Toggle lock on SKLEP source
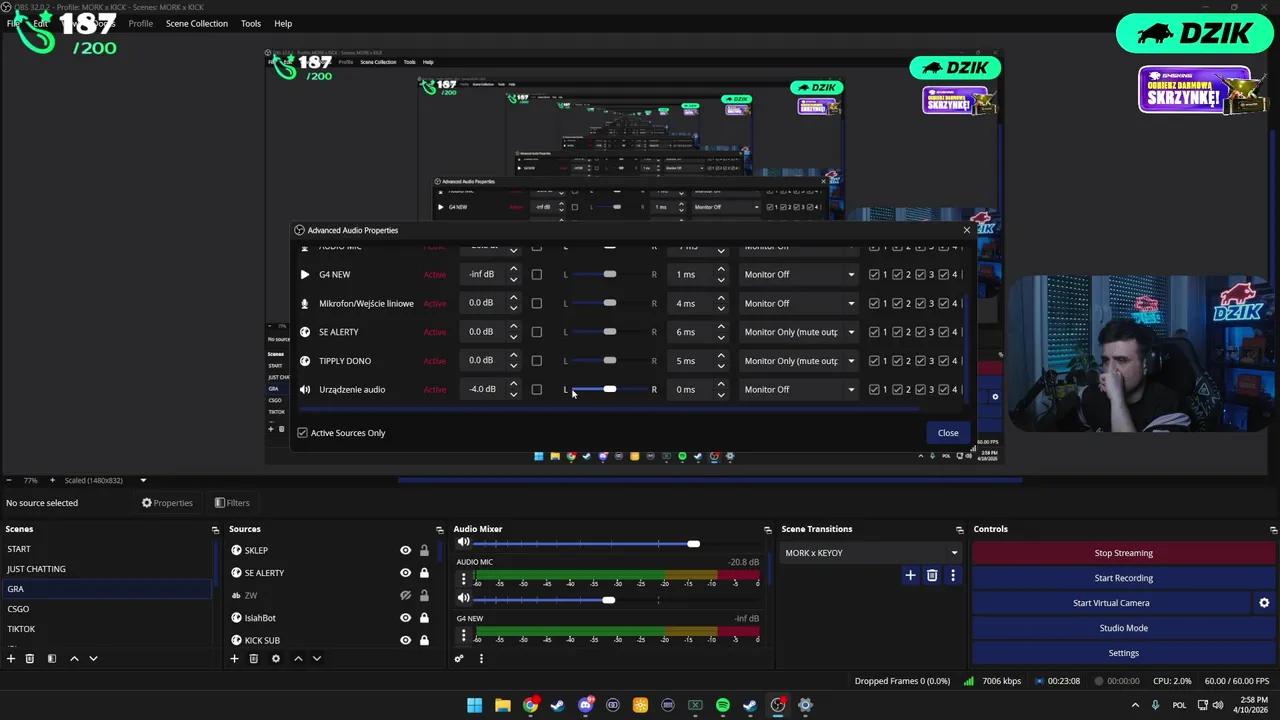 (x=424, y=550)
